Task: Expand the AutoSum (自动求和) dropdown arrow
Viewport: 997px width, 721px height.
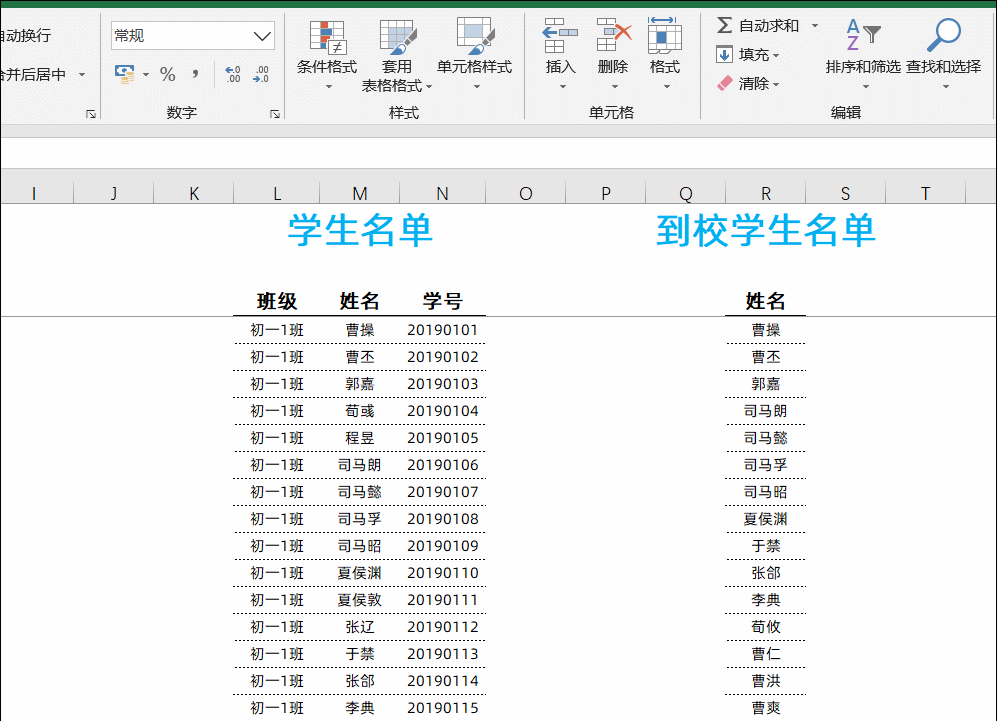Action: (x=814, y=26)
